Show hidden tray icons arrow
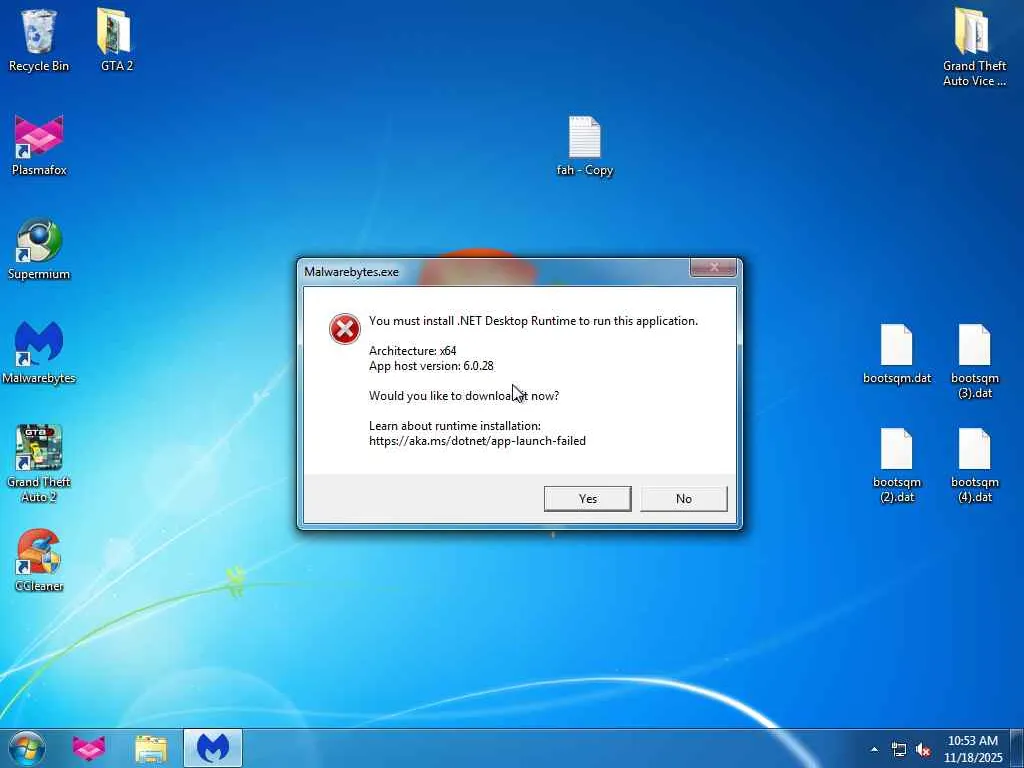The width and height of the screenshot is (1024, 768). (x=874, y=749)
